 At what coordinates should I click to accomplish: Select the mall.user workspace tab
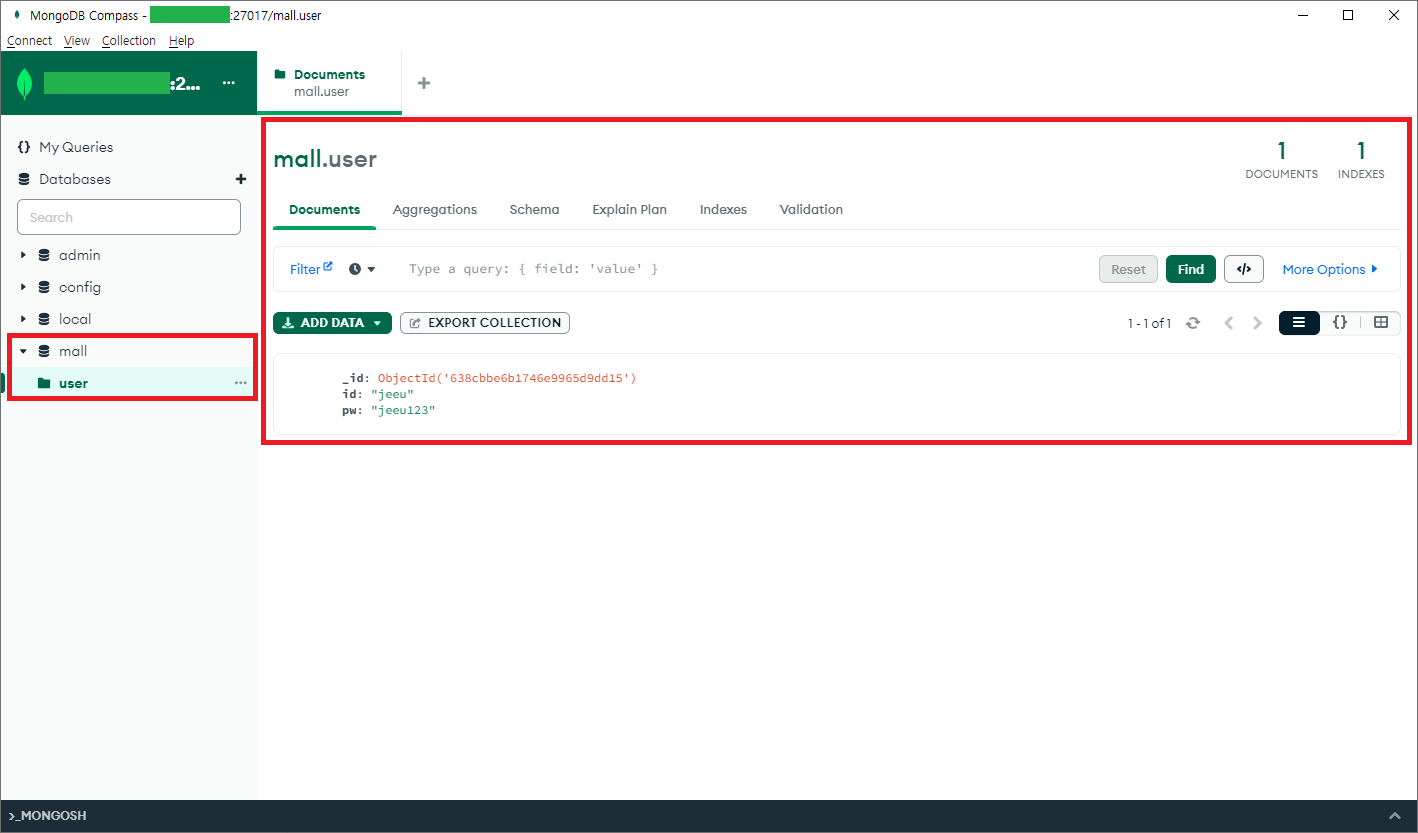click(x=329, y=83)
